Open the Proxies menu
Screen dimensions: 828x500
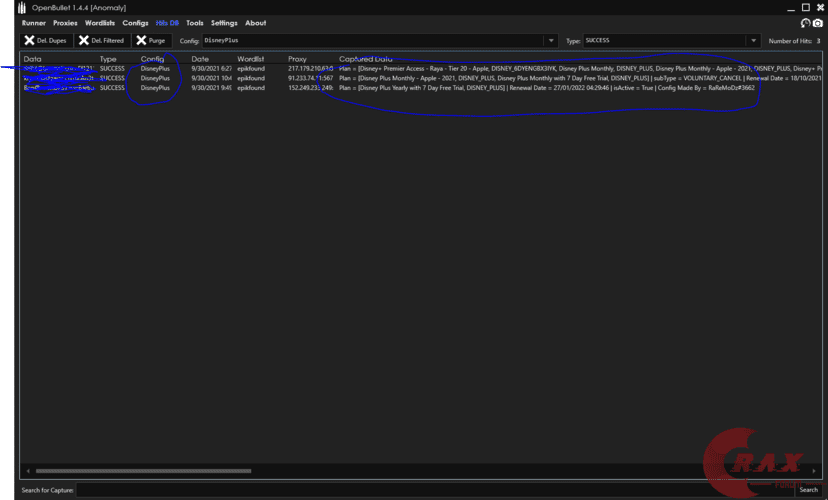click(65, 23)
